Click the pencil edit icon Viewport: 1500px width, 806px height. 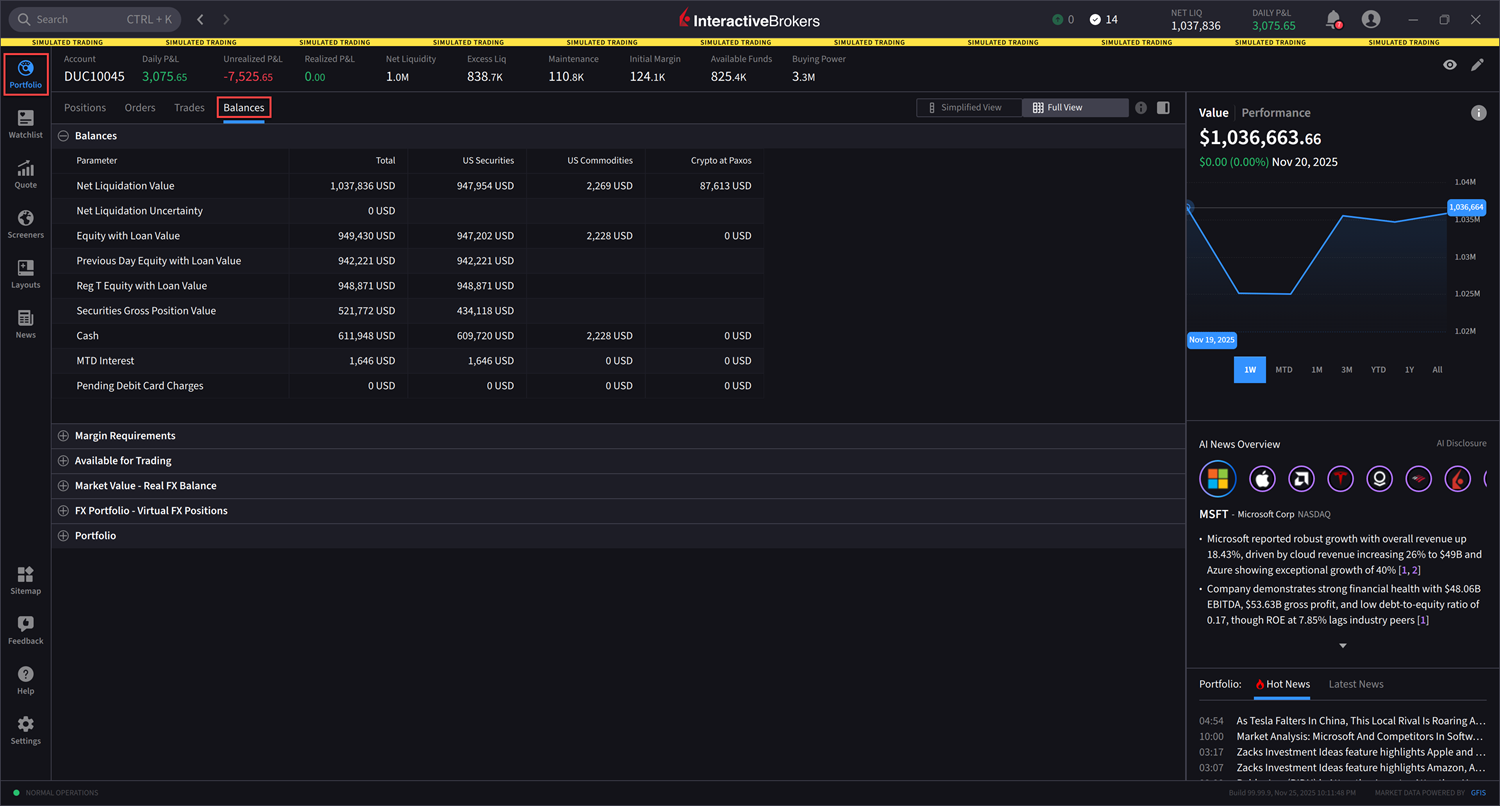(x=1477, y=65)
